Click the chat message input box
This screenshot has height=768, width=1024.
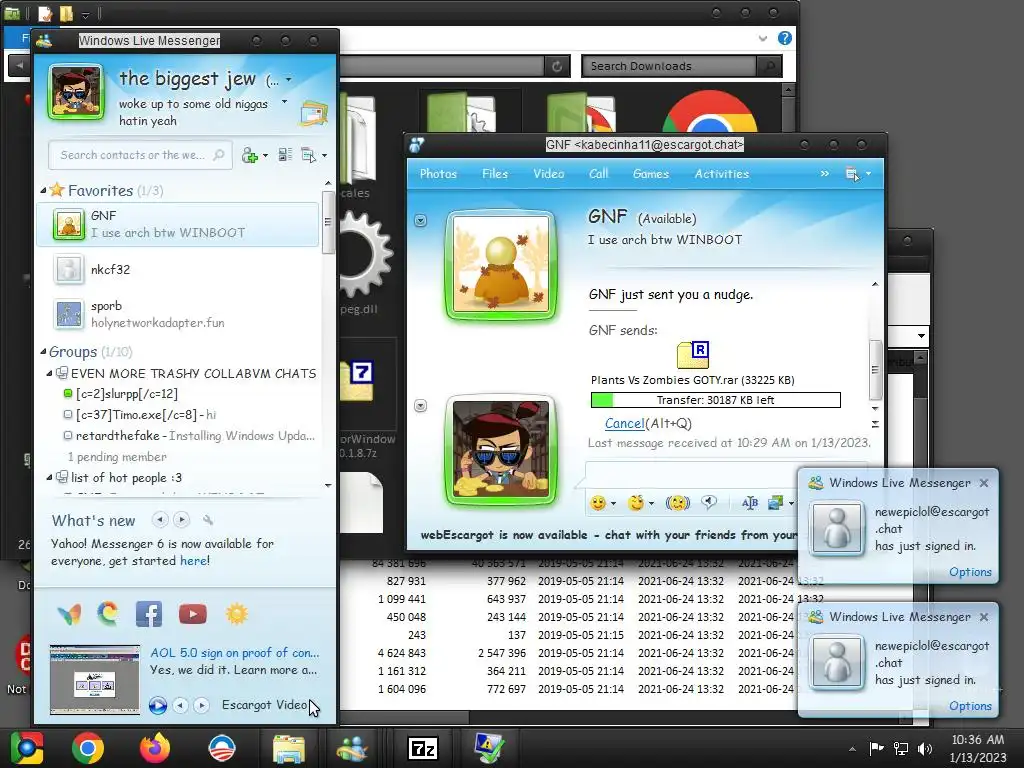pos(692,474)
